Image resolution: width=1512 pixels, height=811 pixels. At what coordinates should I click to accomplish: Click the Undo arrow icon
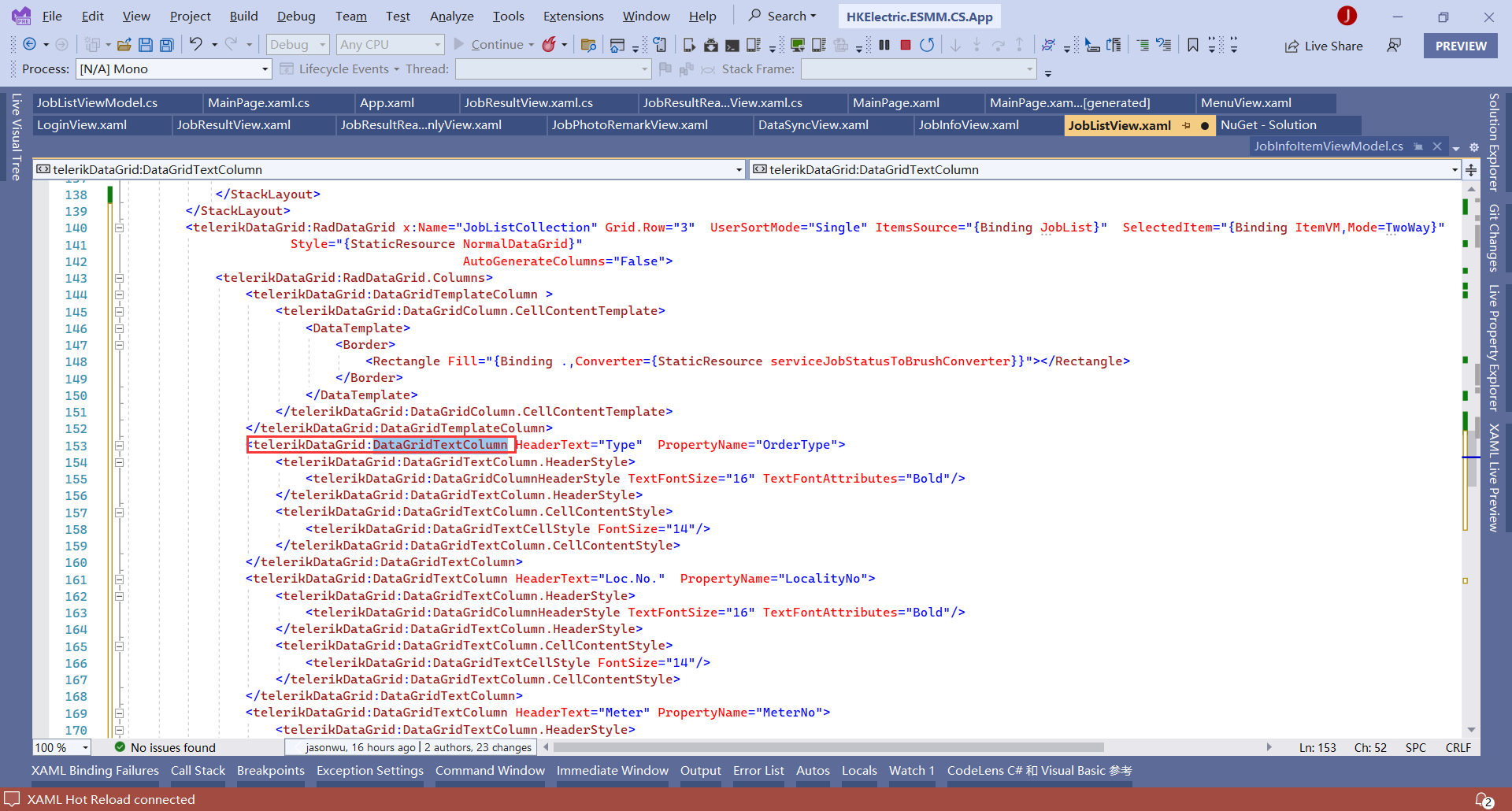[x=196, y=44]
